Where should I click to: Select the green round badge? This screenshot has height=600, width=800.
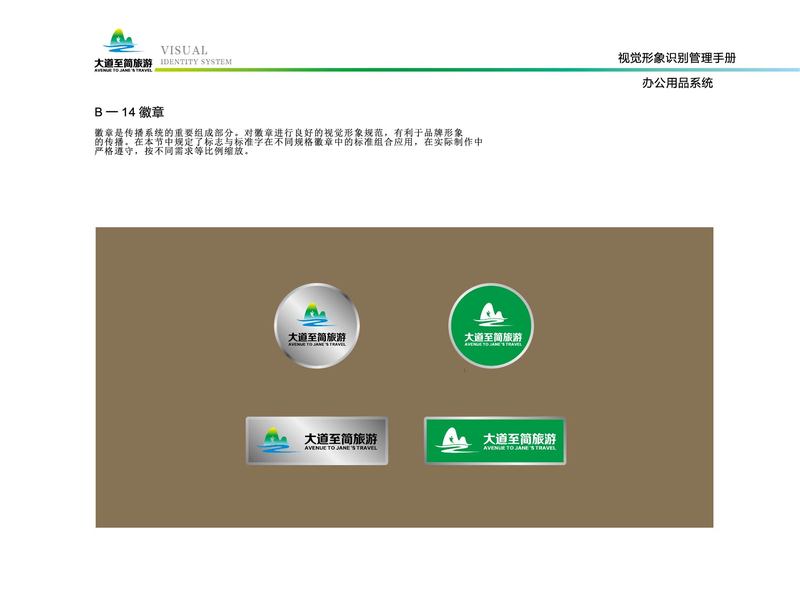click(x=491, y=326)
